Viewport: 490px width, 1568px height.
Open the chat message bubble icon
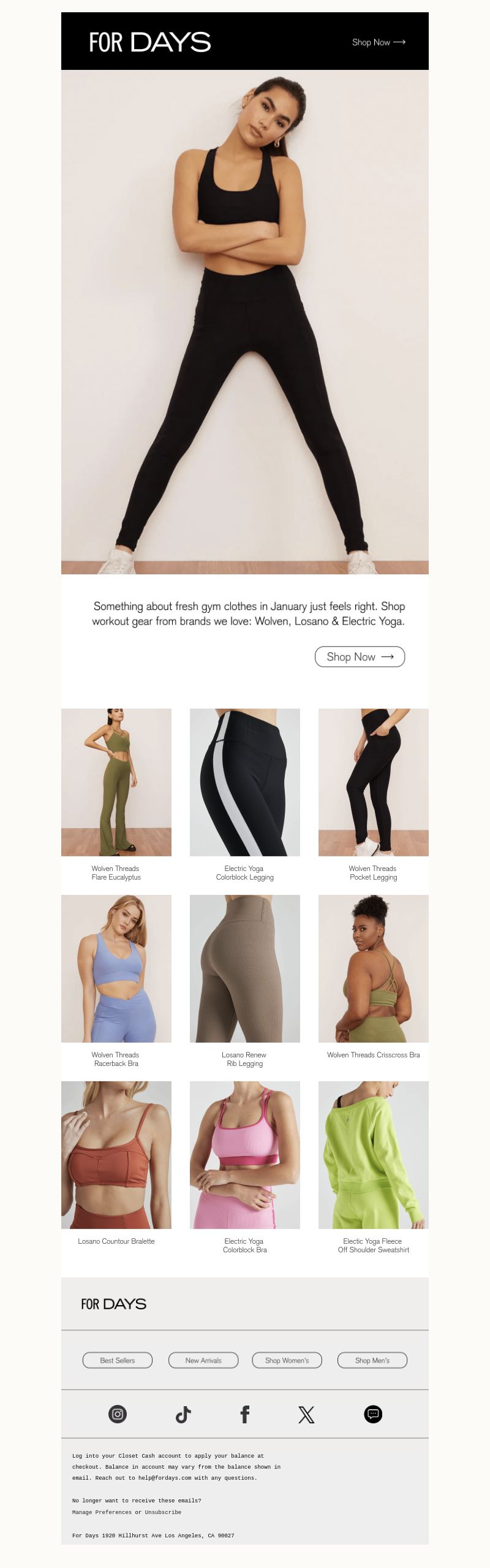(x=373, y=1414)
